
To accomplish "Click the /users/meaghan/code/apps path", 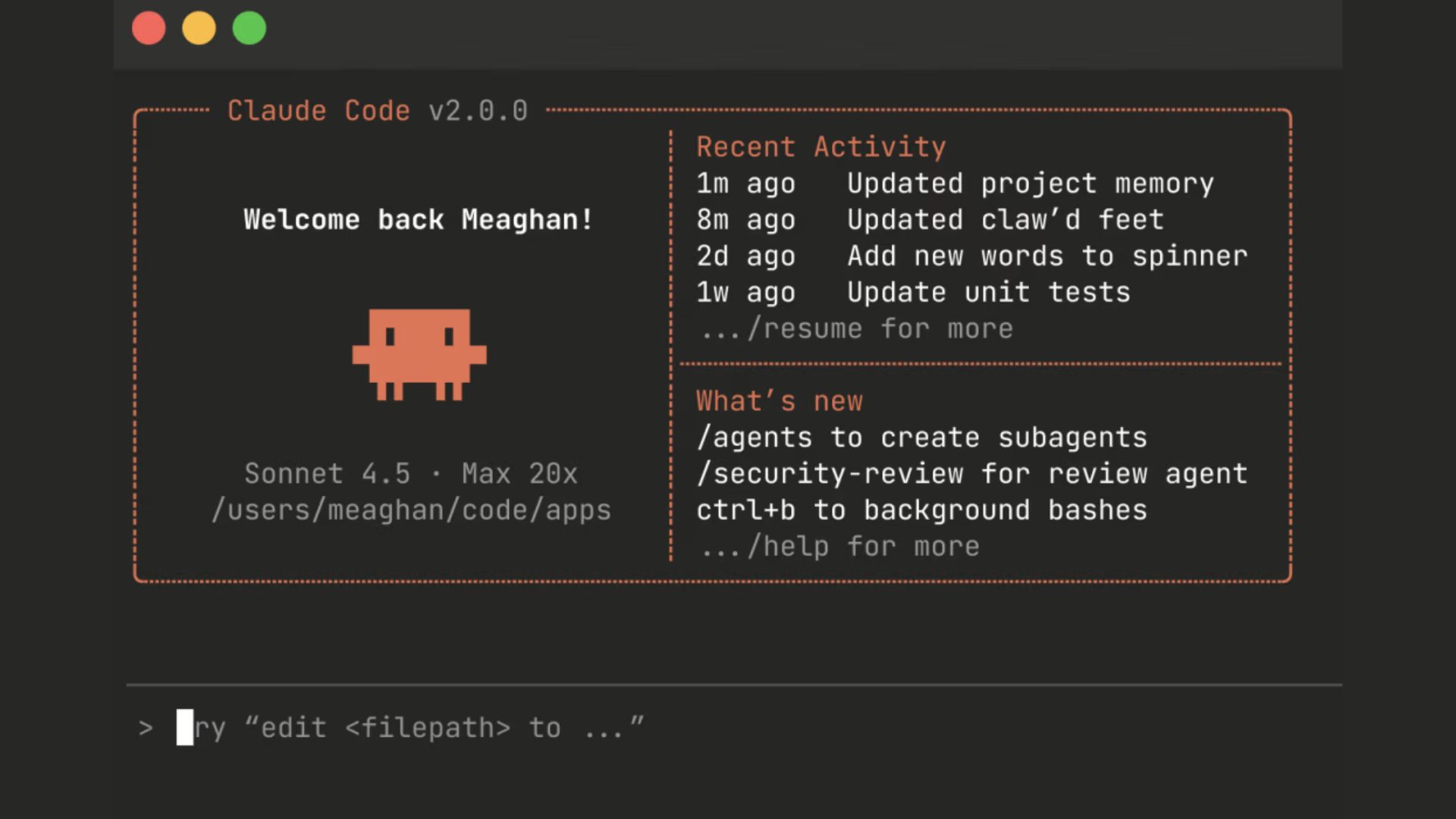I will 410,510.
